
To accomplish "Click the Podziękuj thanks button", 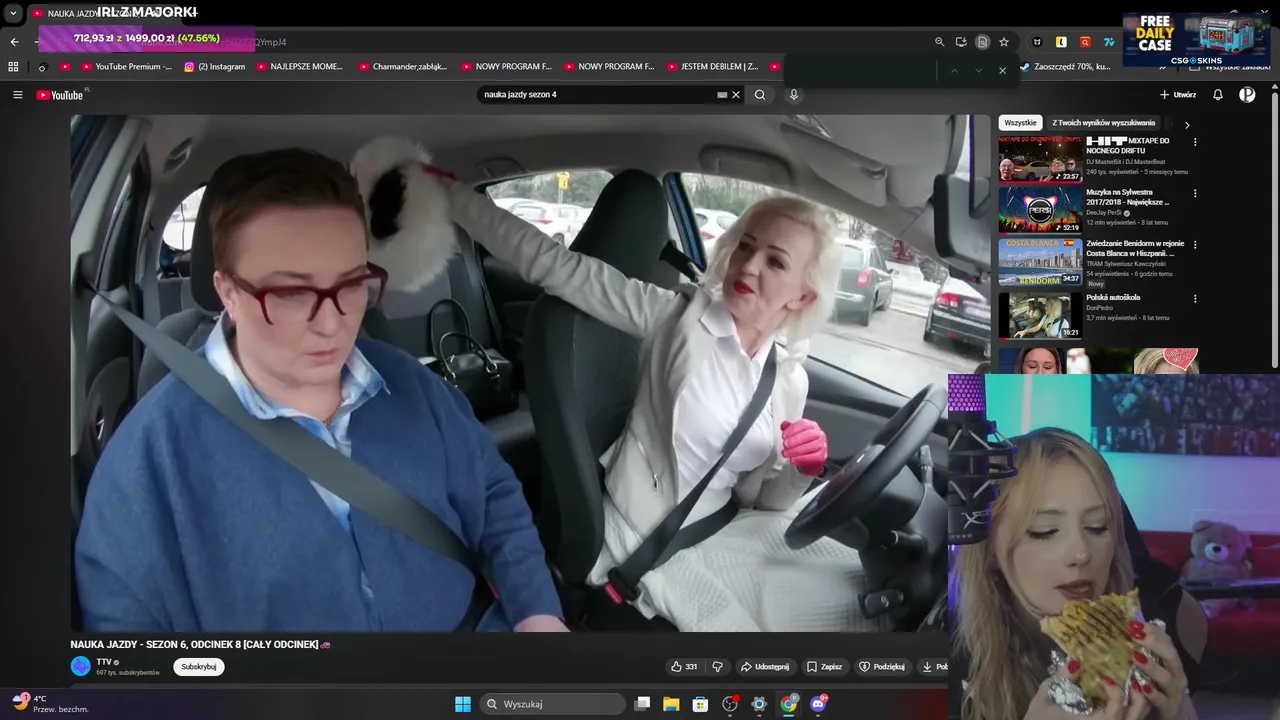I will [882, 667].
